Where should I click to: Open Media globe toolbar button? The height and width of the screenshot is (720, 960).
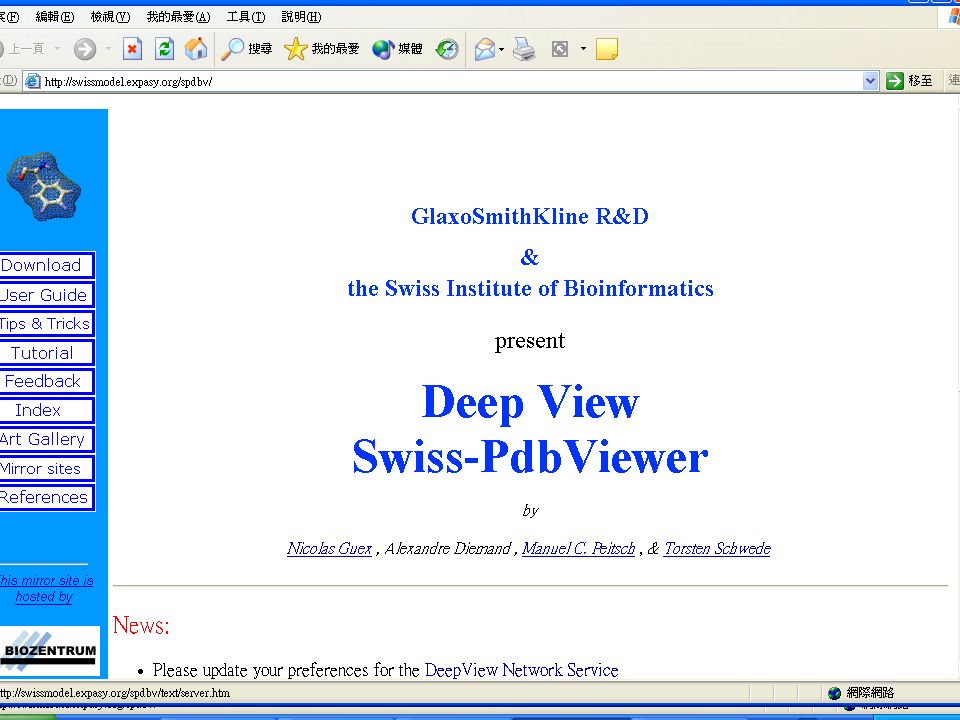pyautogui.click(x=397, y=49)
